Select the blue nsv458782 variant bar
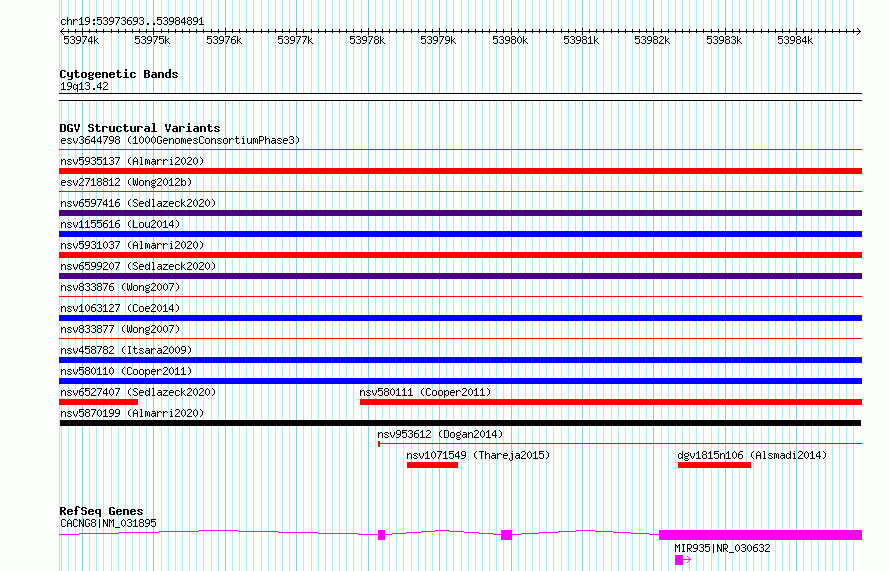This screenshot has height=571, width=890. 460,360
